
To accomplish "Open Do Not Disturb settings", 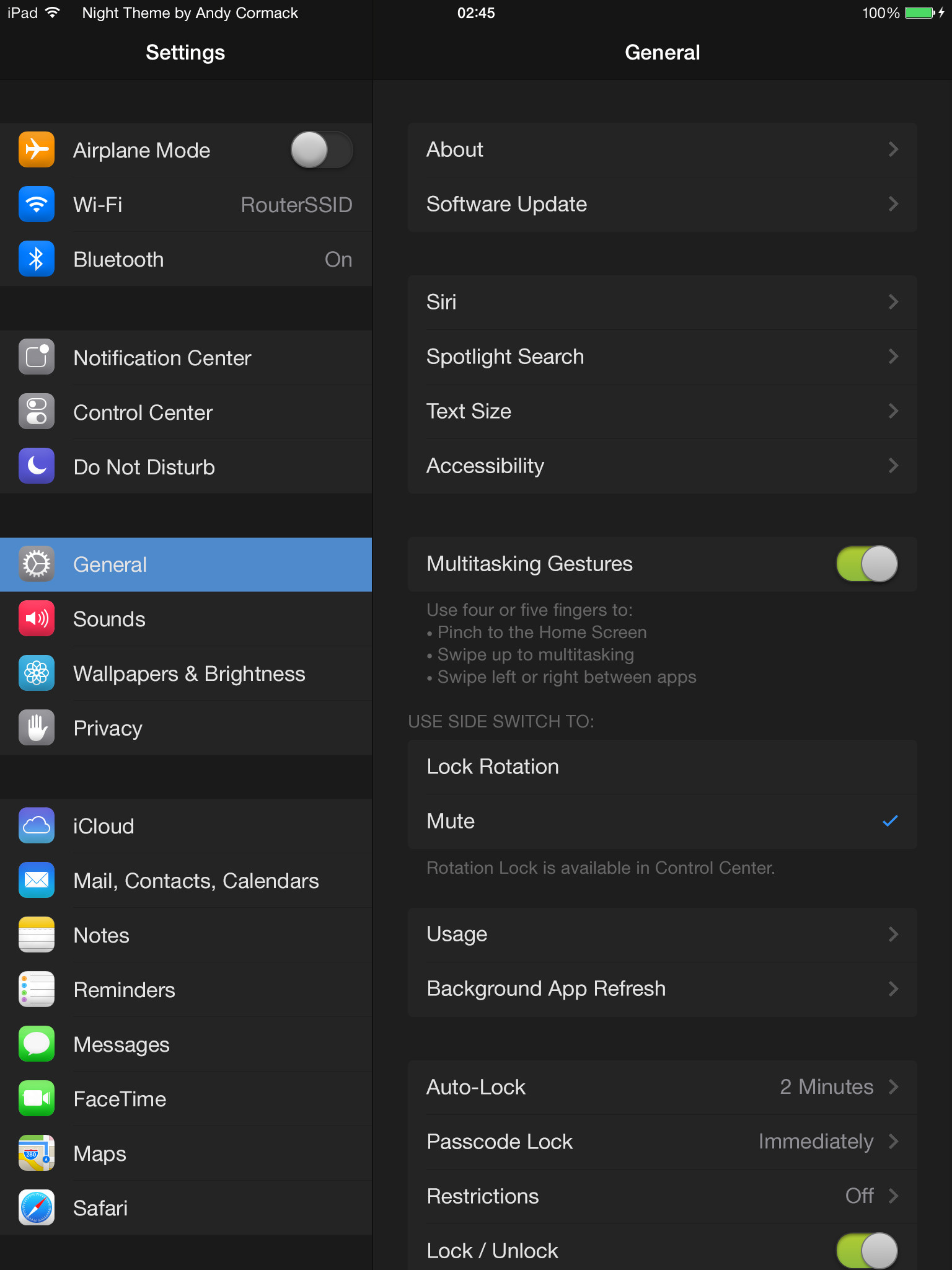I will coord(186,466).
